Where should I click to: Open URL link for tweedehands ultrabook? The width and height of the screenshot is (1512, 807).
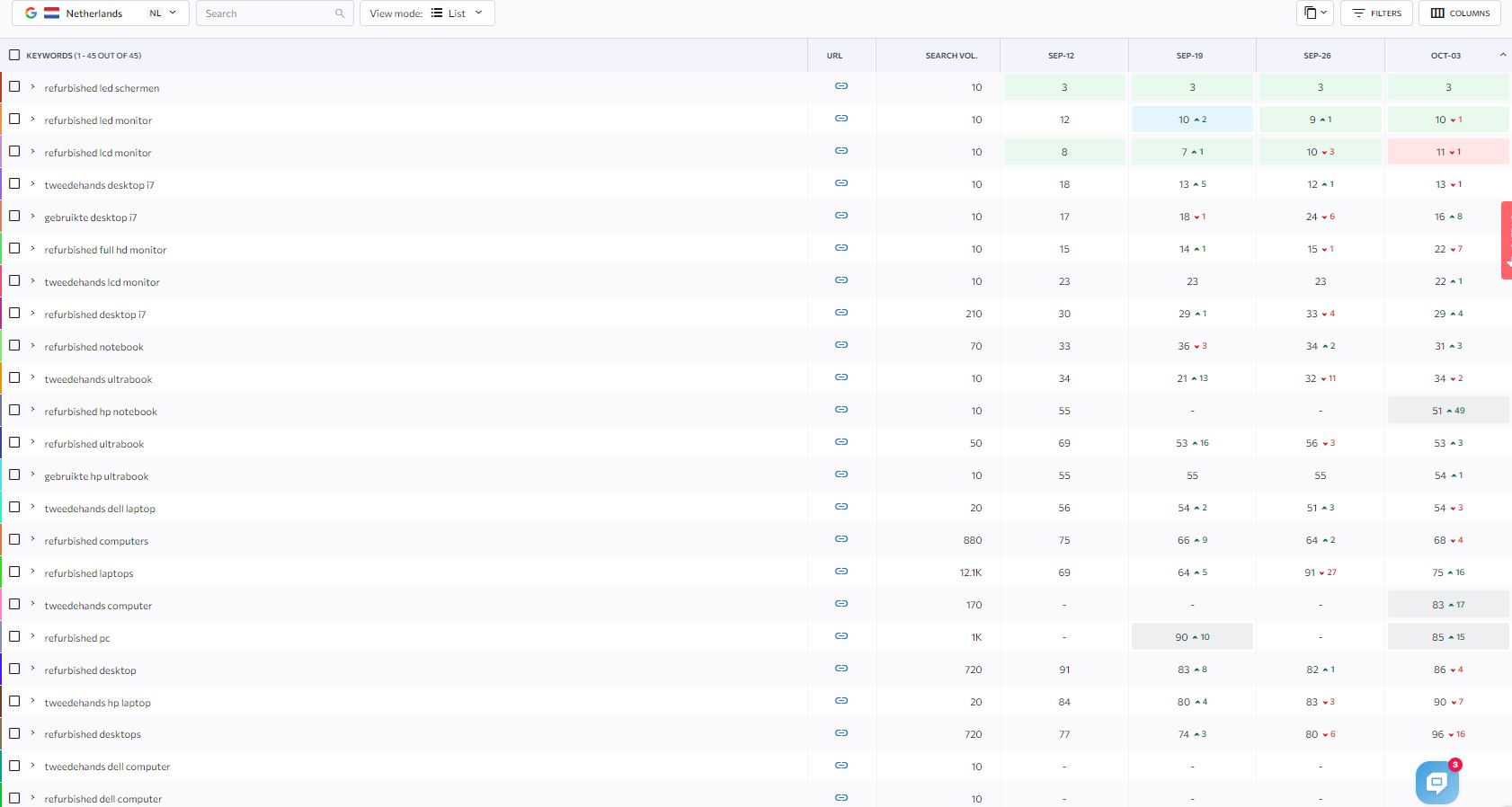pos(841,377)
